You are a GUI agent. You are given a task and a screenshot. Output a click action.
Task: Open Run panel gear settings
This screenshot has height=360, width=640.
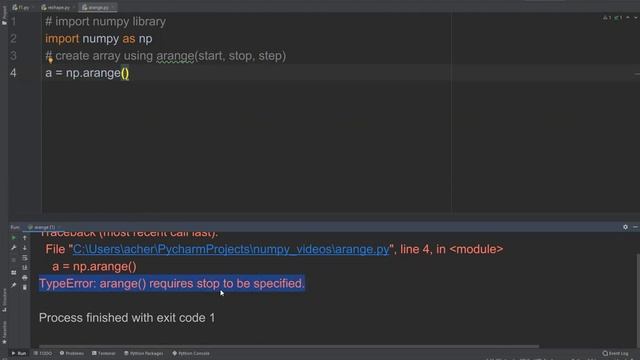click(625, 227)
